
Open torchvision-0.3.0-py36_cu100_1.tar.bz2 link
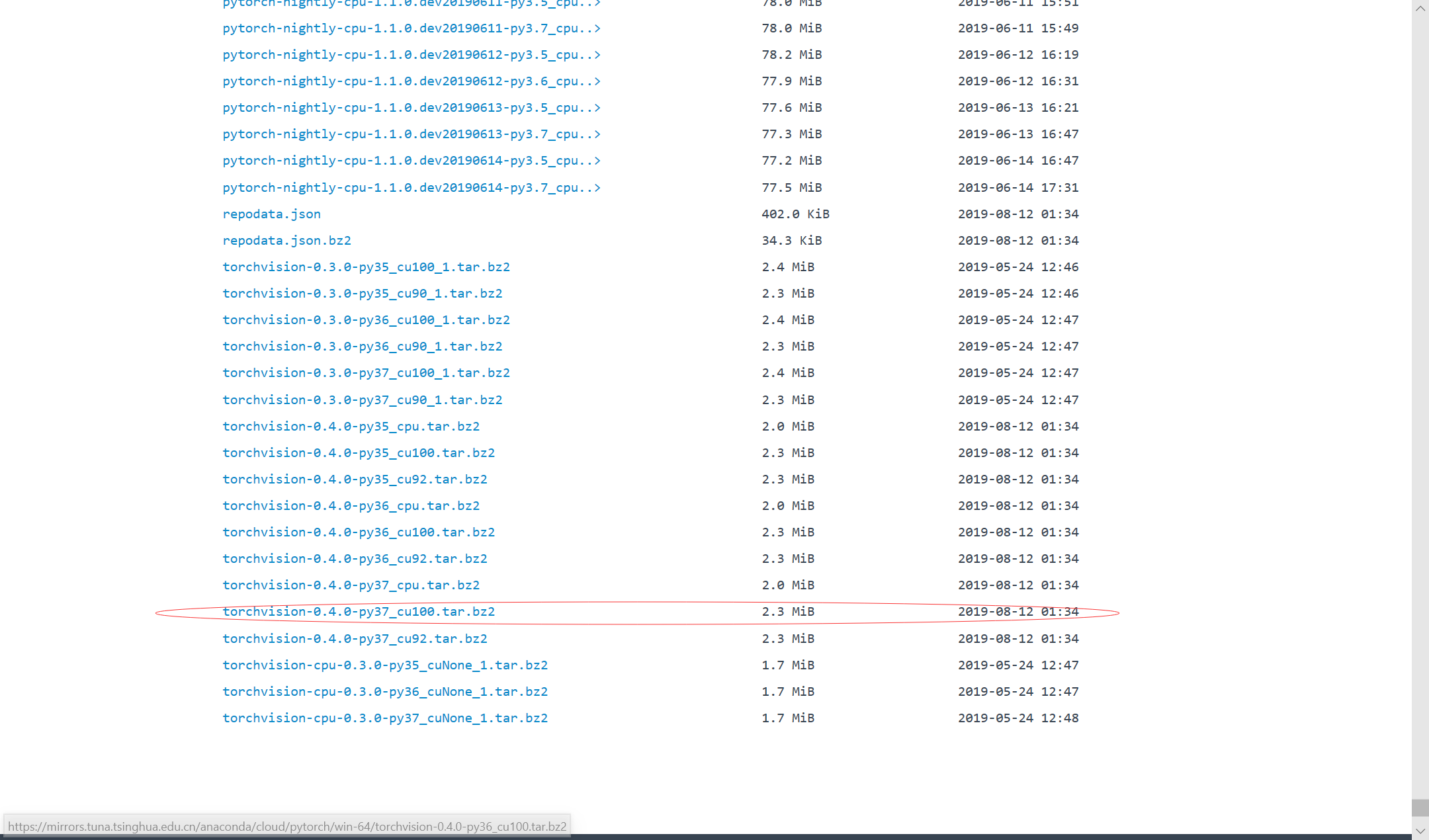point(366,320)
